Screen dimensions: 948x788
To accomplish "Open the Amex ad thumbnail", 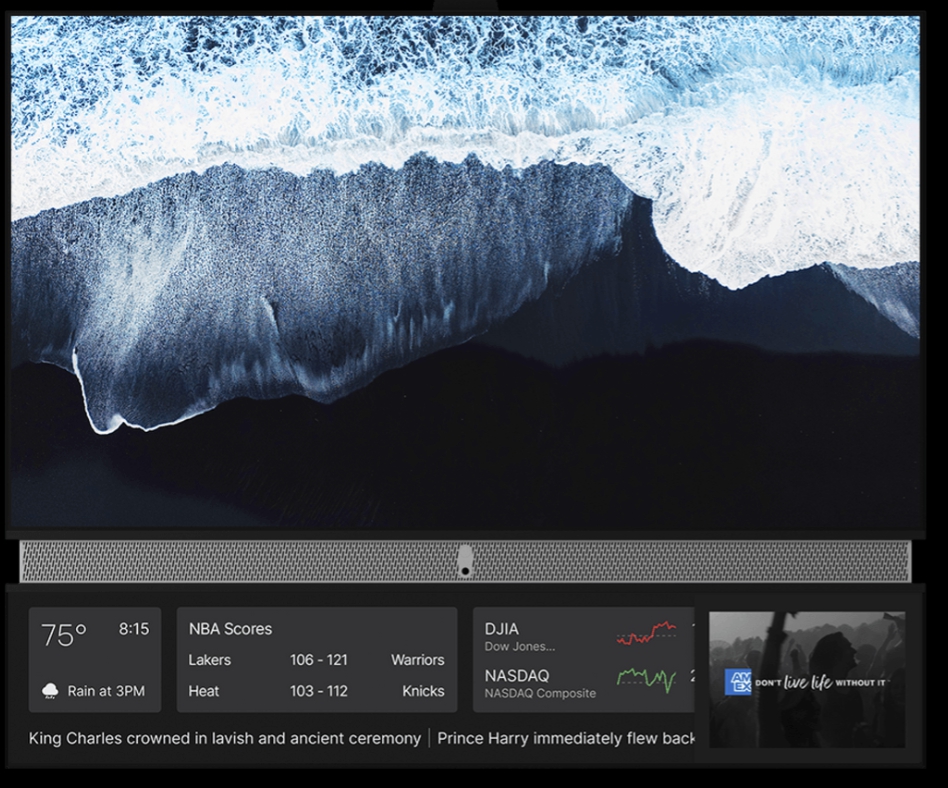I will pos(807,680).
